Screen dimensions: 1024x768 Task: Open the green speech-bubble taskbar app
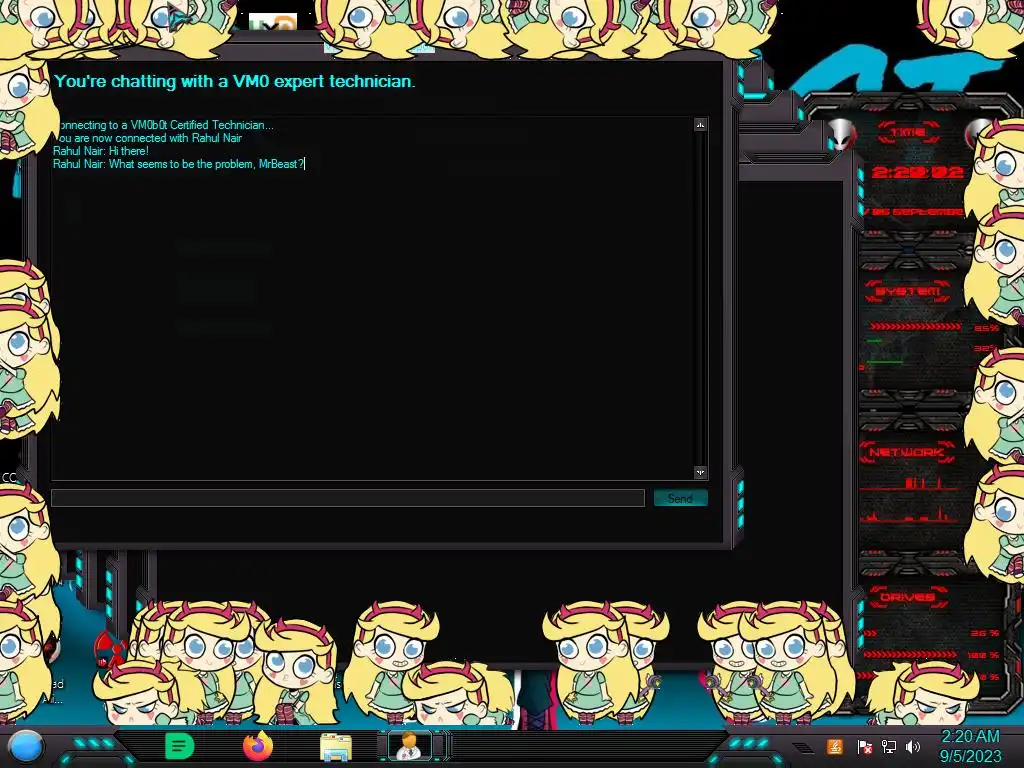click(179, 746)
